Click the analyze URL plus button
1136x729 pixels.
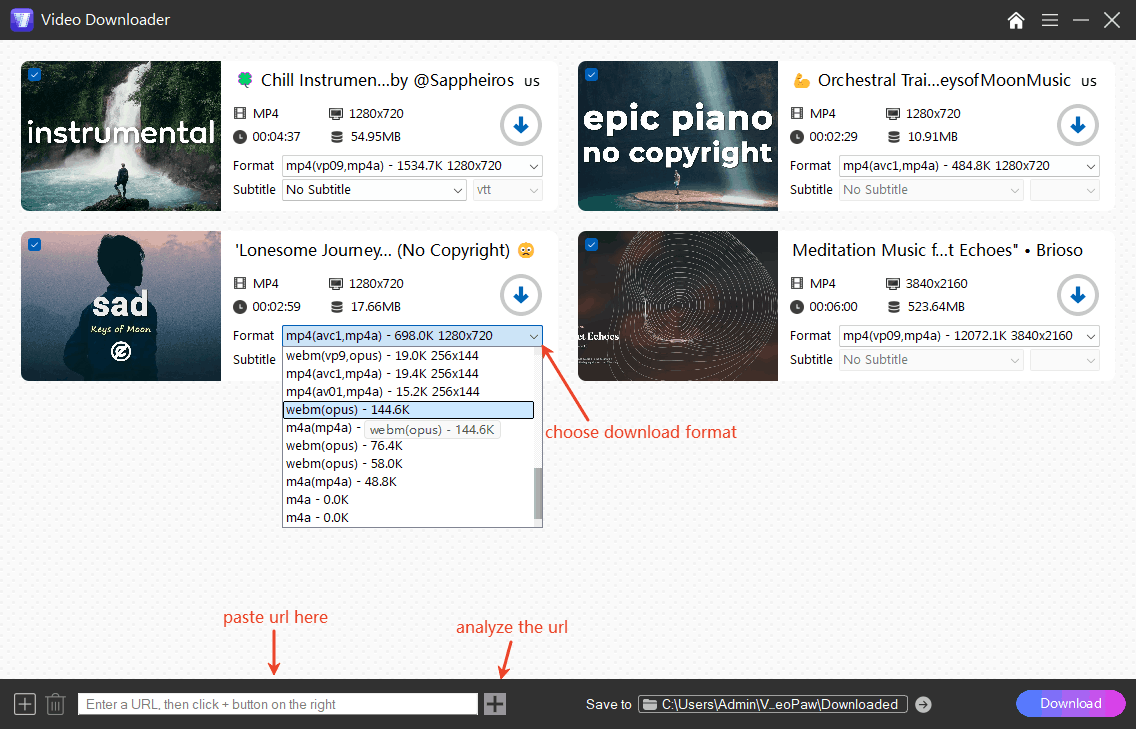(x=495, y=704)
